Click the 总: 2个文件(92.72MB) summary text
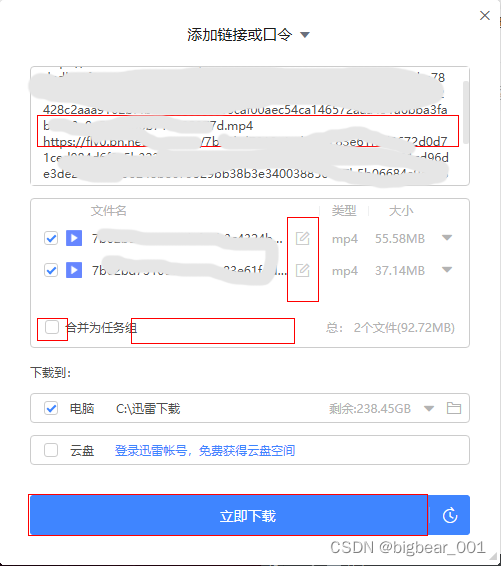The width and height of the screenshot is (501, 566). coord(390,328)
